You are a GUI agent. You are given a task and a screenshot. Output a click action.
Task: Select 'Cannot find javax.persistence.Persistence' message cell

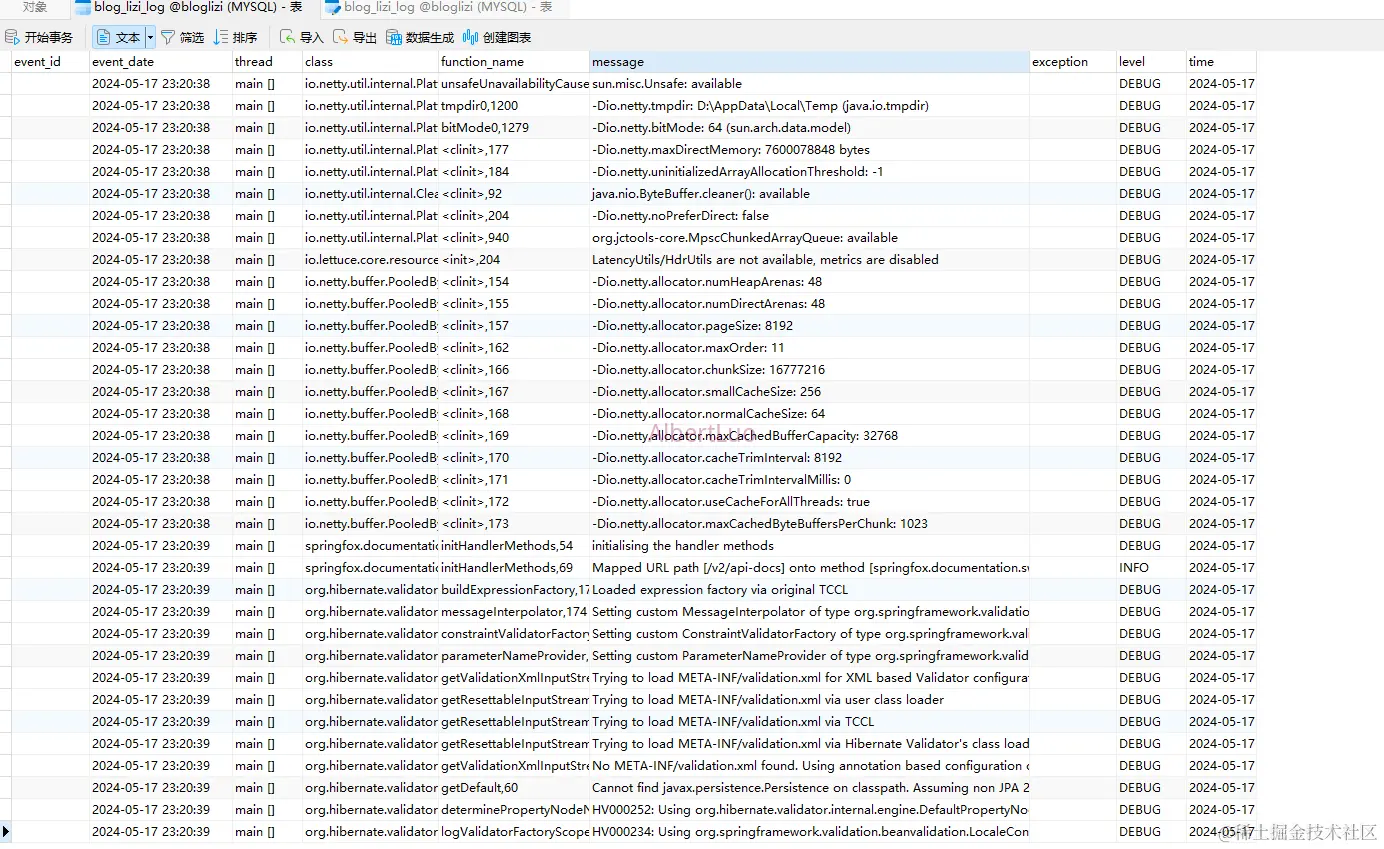click(809, 788)
